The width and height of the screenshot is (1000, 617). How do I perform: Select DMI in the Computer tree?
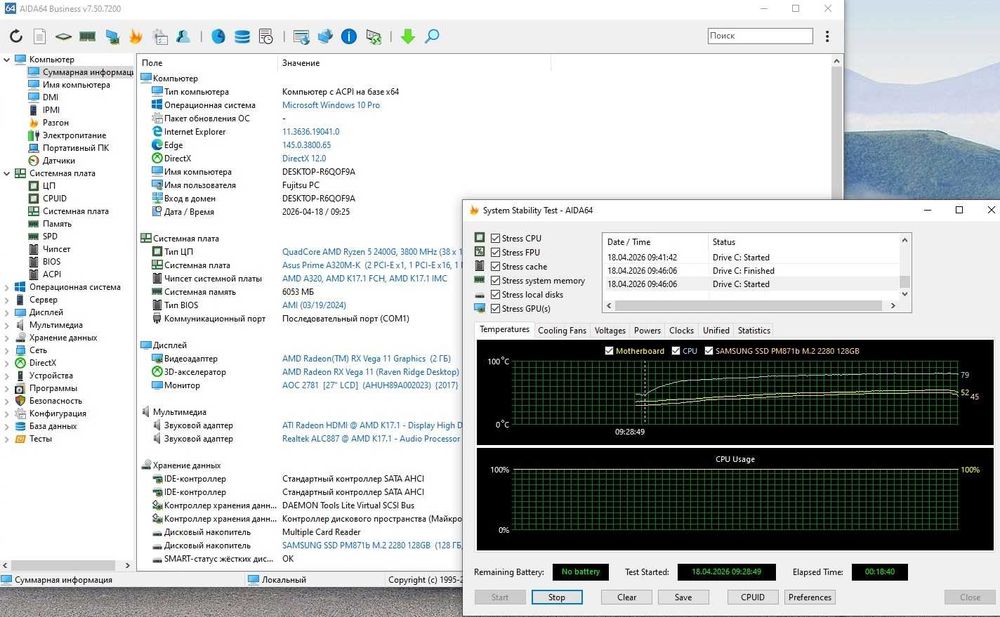[50, 97]
